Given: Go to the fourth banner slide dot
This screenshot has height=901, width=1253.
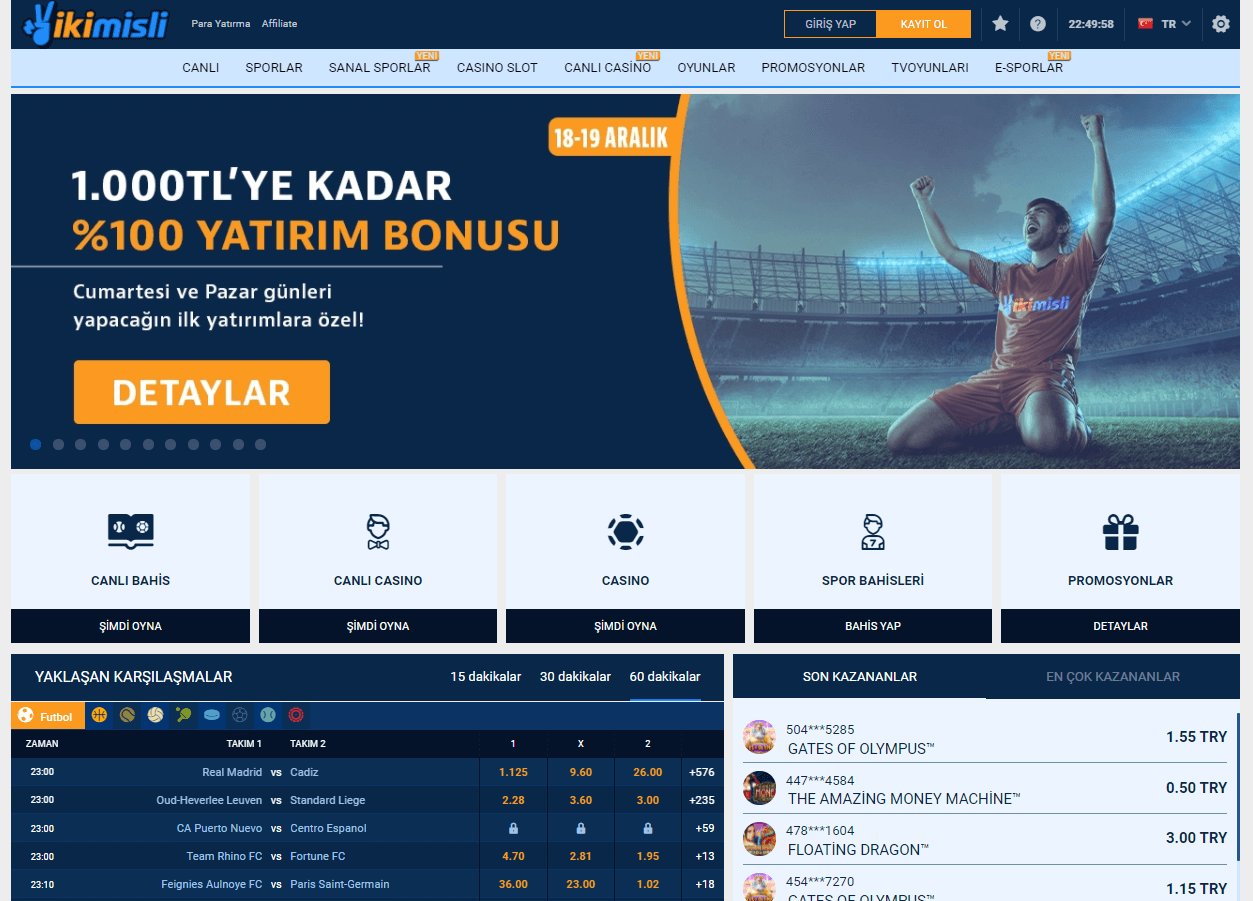Looking at the screenshot, I should coord(103,444).
